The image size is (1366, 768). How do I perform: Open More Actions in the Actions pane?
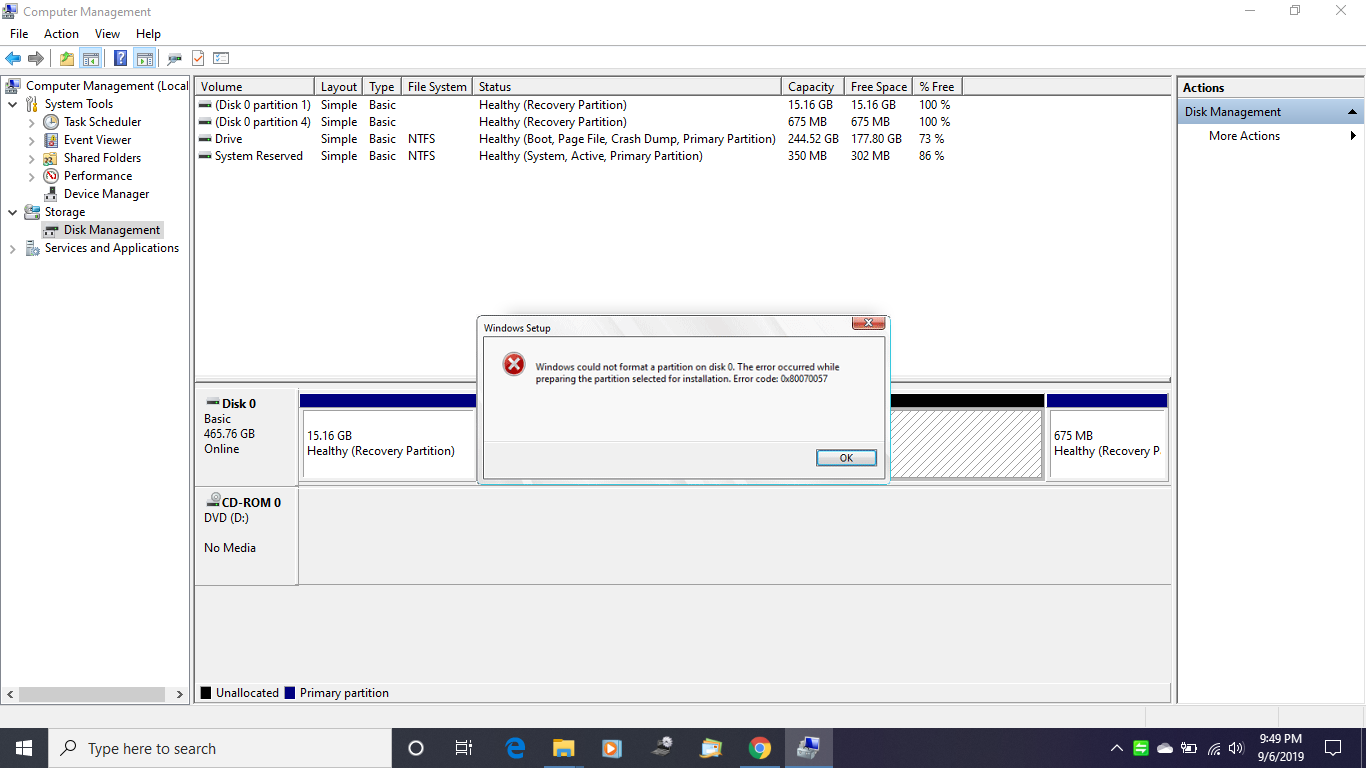1244,135
